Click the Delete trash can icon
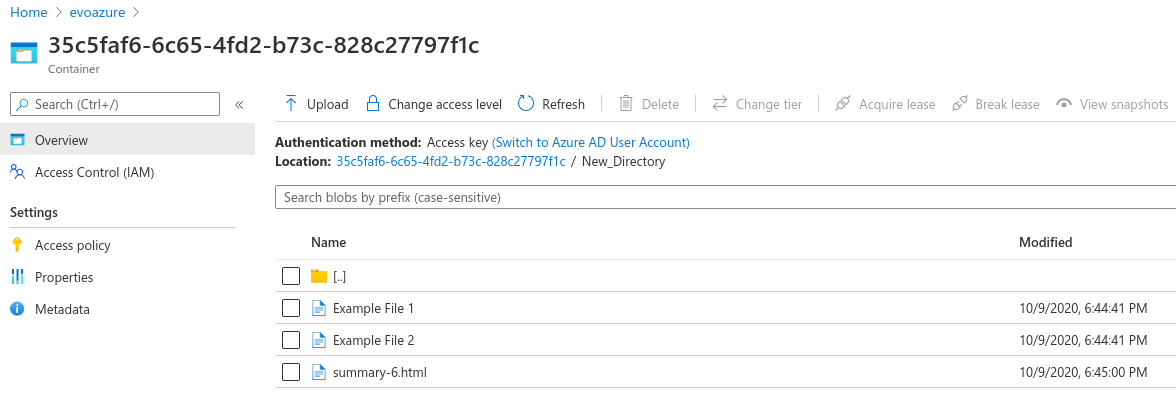Viewport: 1176px width, 398px height. point(626,103)
